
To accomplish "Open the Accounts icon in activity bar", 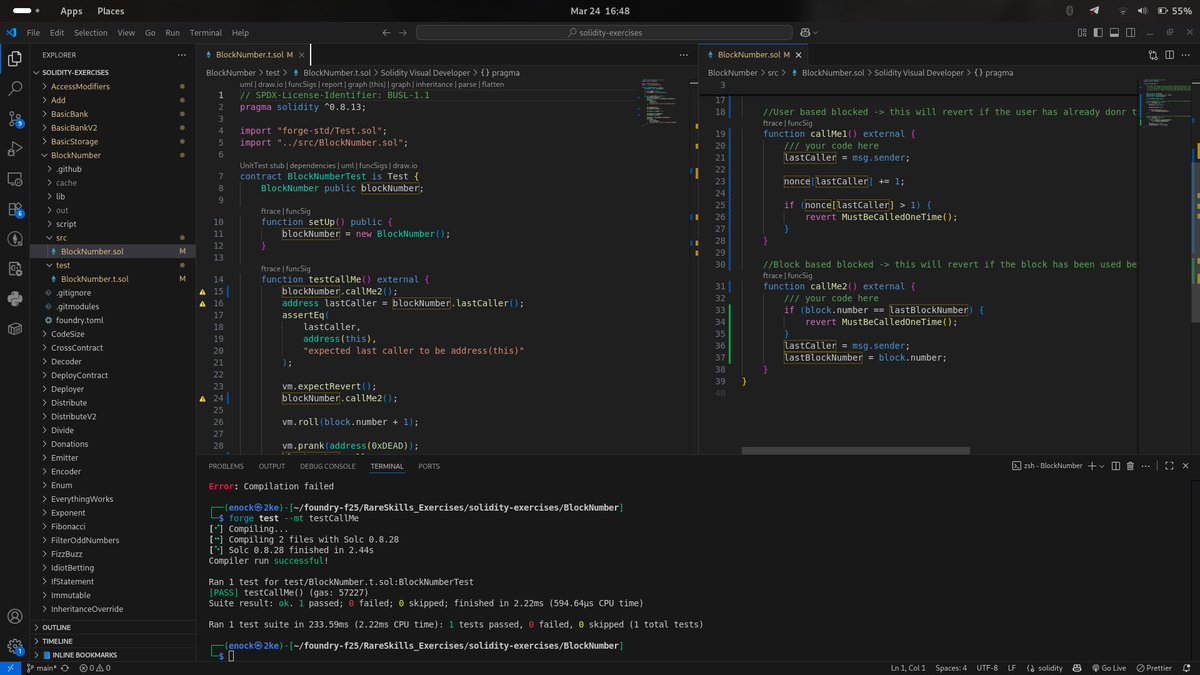I will pos(15,616).
